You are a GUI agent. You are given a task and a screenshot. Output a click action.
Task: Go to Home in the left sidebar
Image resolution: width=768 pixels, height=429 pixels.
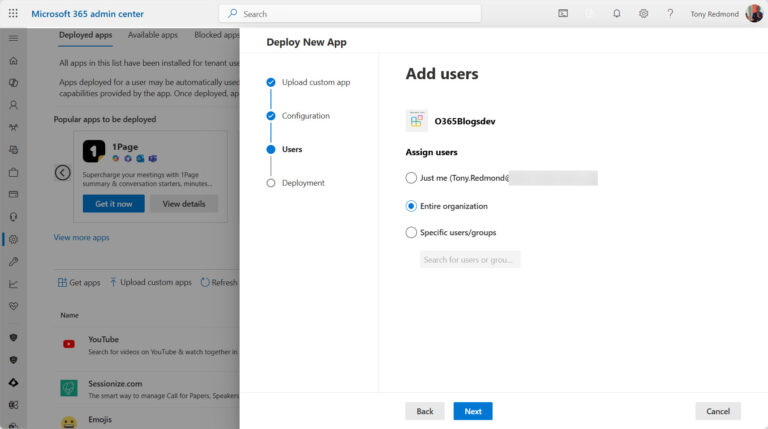coord(13,60)
